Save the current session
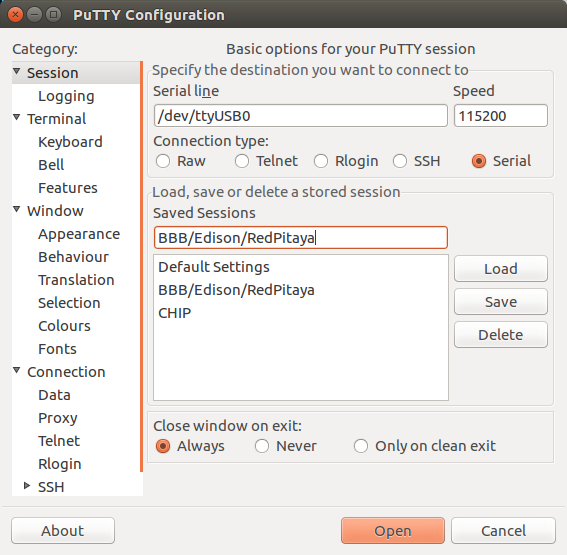The width and height of the screenshot is (567, 555). pyautogui.click(x=501, y=302)
